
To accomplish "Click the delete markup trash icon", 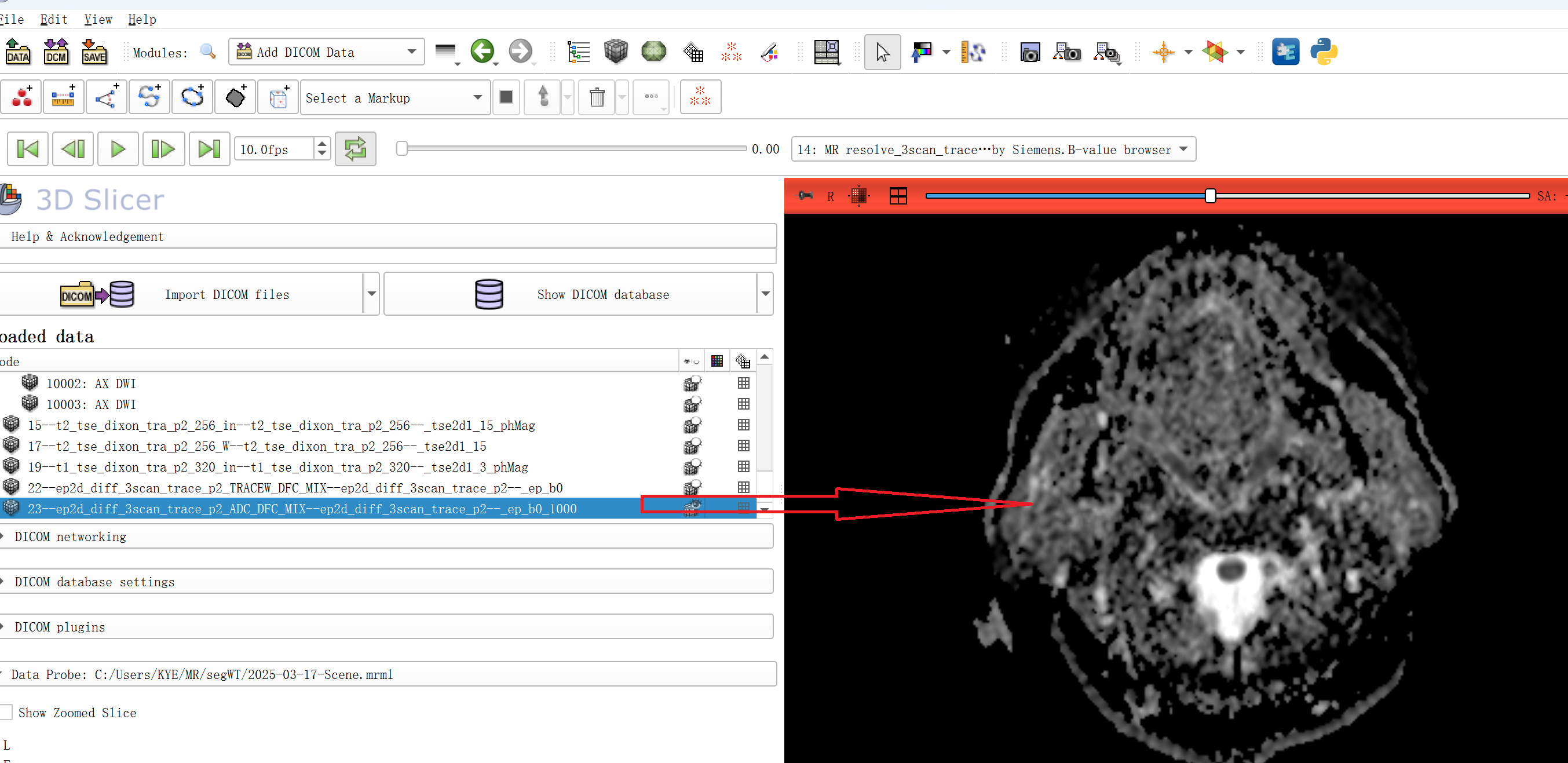I will coord(597,97).
